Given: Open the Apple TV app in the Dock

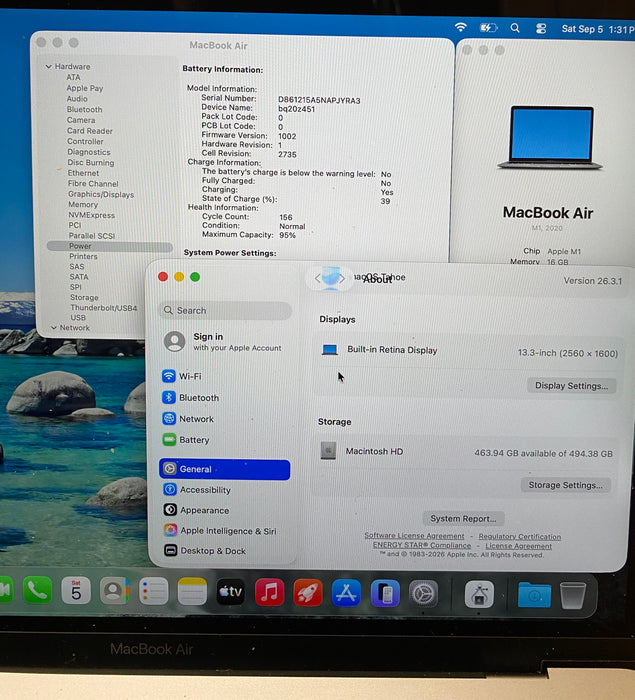Looking at the screenshot, I should (230, 592).
